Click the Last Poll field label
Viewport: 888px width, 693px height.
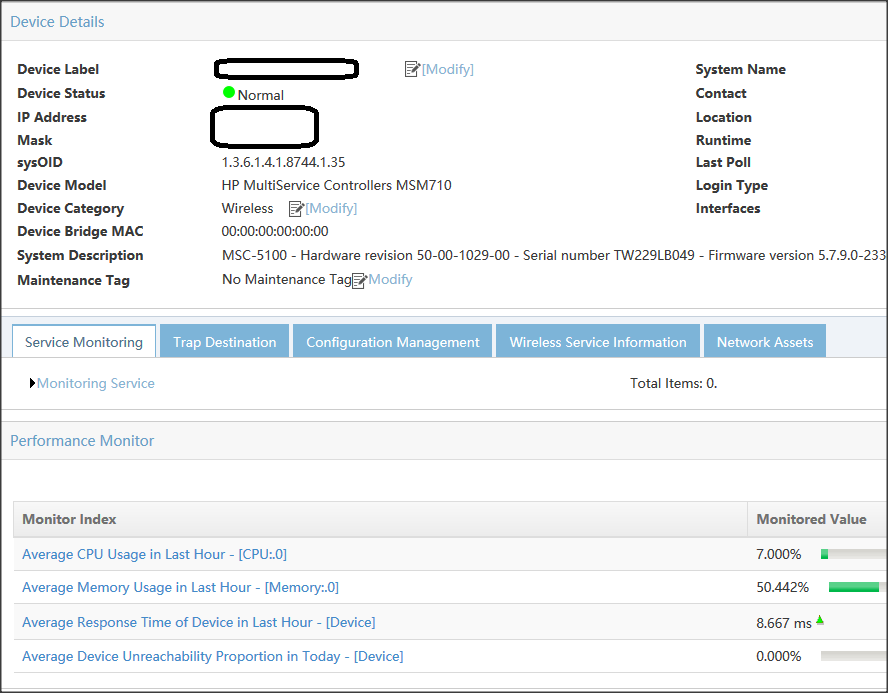pyautogui.click(x=723, y=162)
